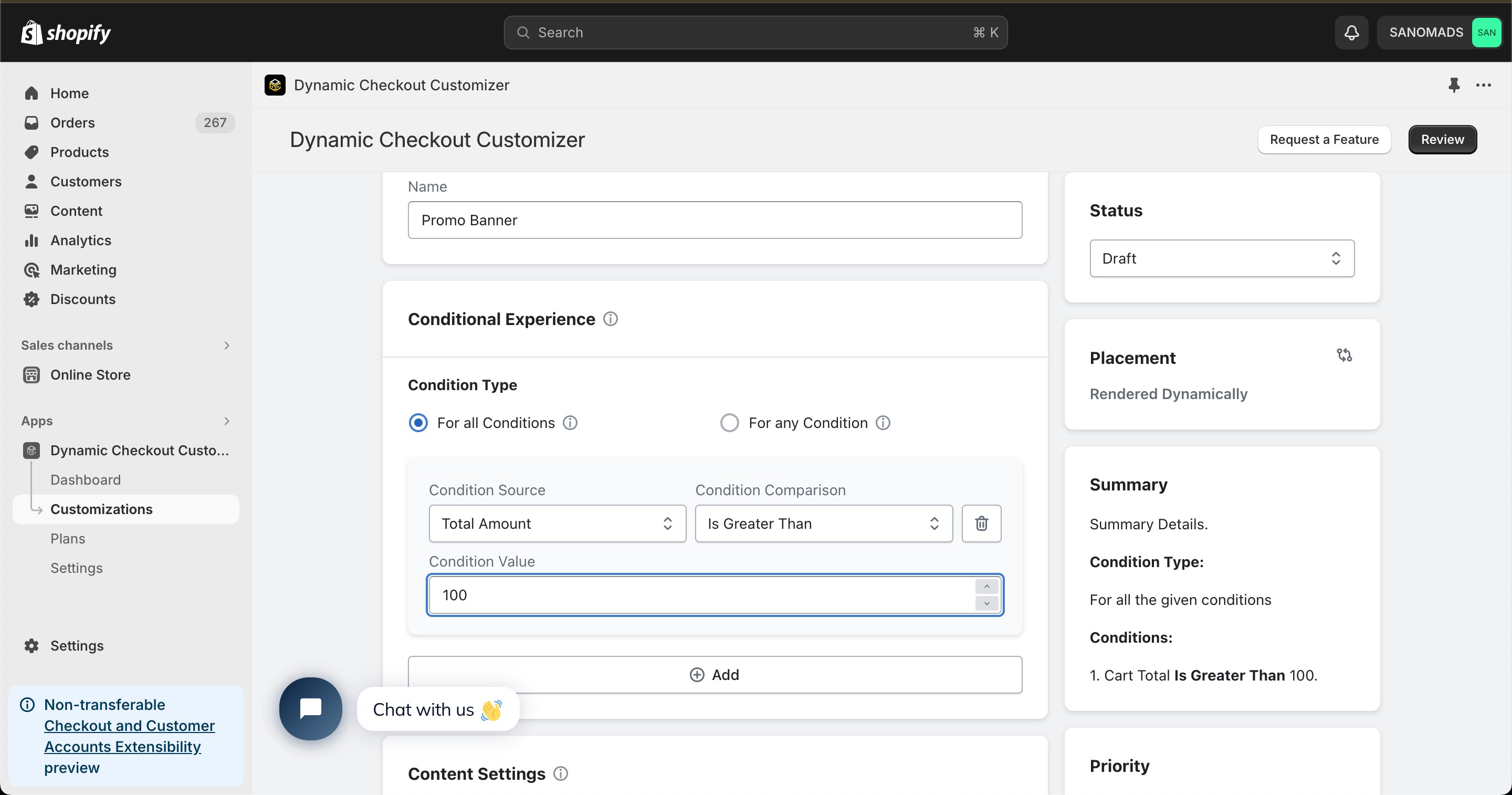Click the Shopify logo
The height and width of the screenshot is (795, 1512).
[66, 32]
